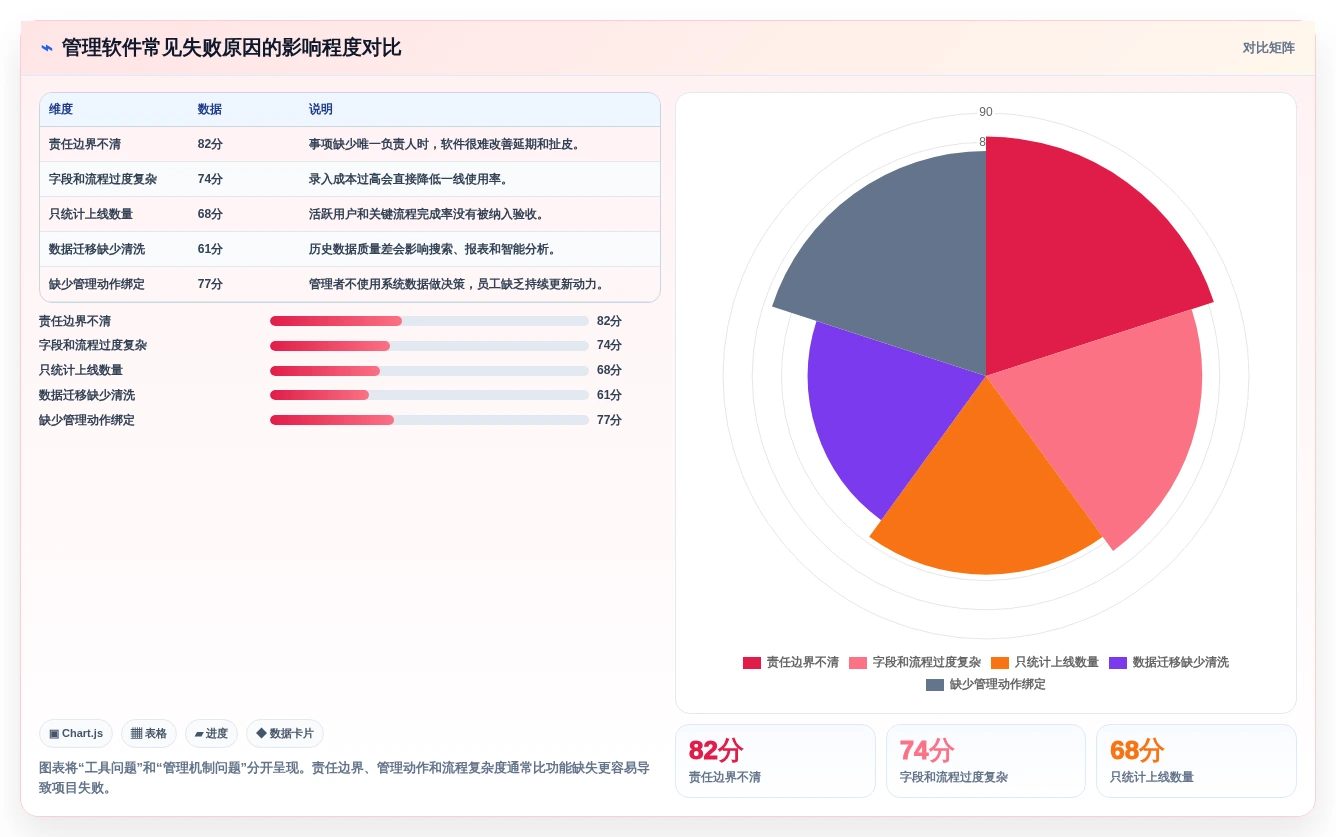Screen dimensions: 1336x837
Task: Click the 说明 column header
Action: coord(321,109)
